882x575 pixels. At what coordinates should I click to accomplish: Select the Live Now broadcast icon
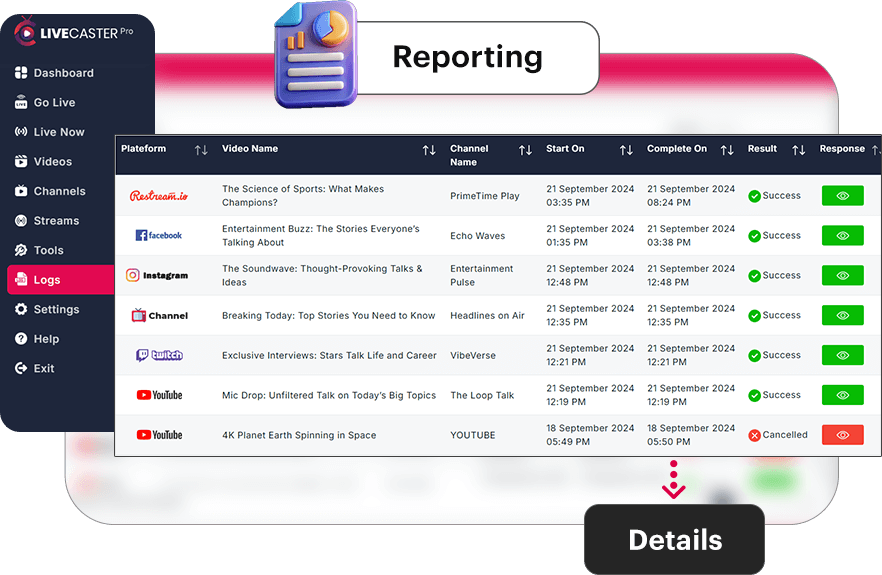(21, 132)
